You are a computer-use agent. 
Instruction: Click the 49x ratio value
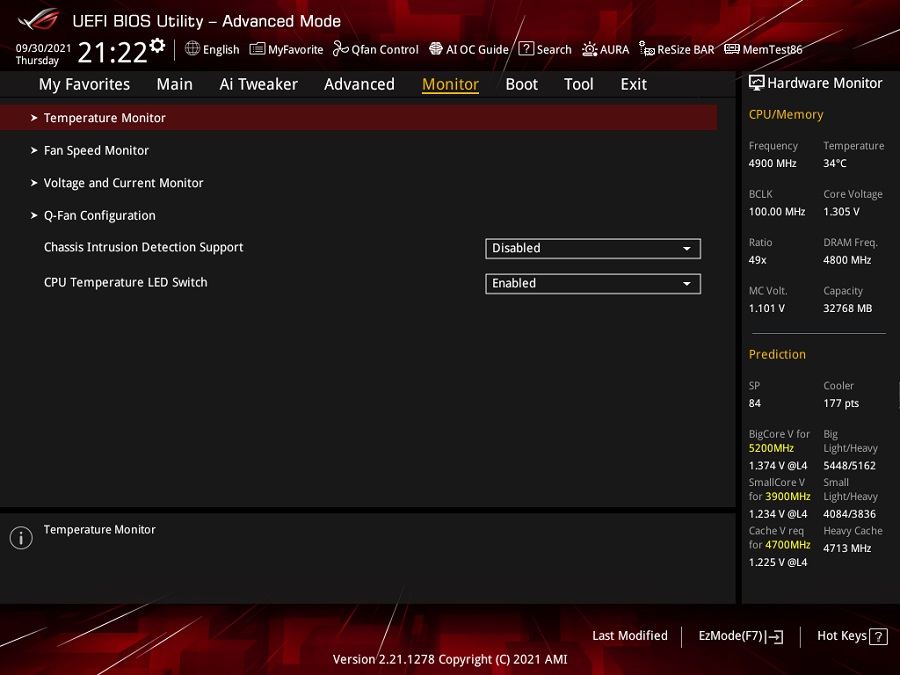coord(758,260)
